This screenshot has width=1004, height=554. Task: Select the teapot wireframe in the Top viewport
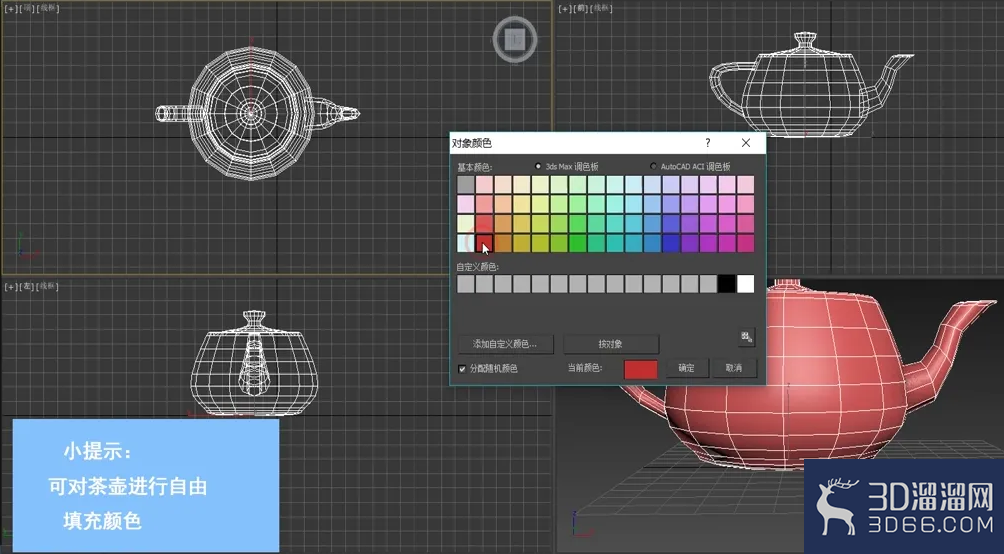[x=251, y=113]
